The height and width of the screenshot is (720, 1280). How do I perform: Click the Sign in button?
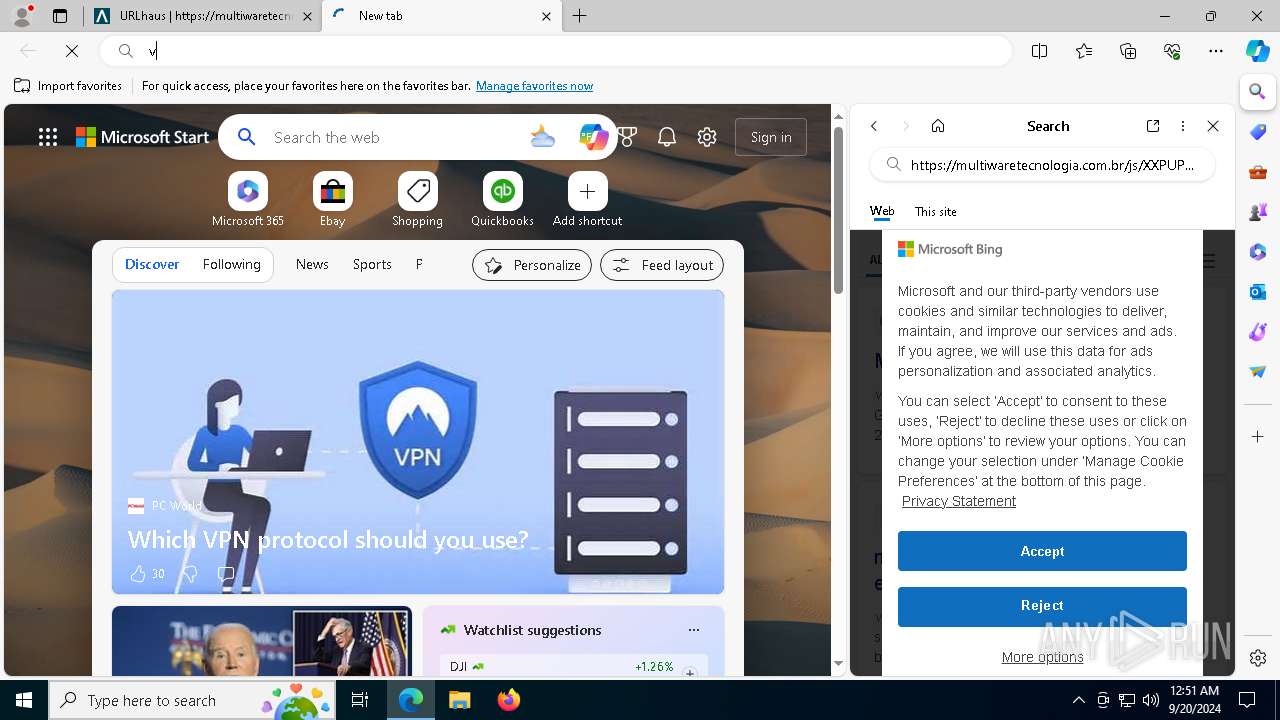(771, 137)
